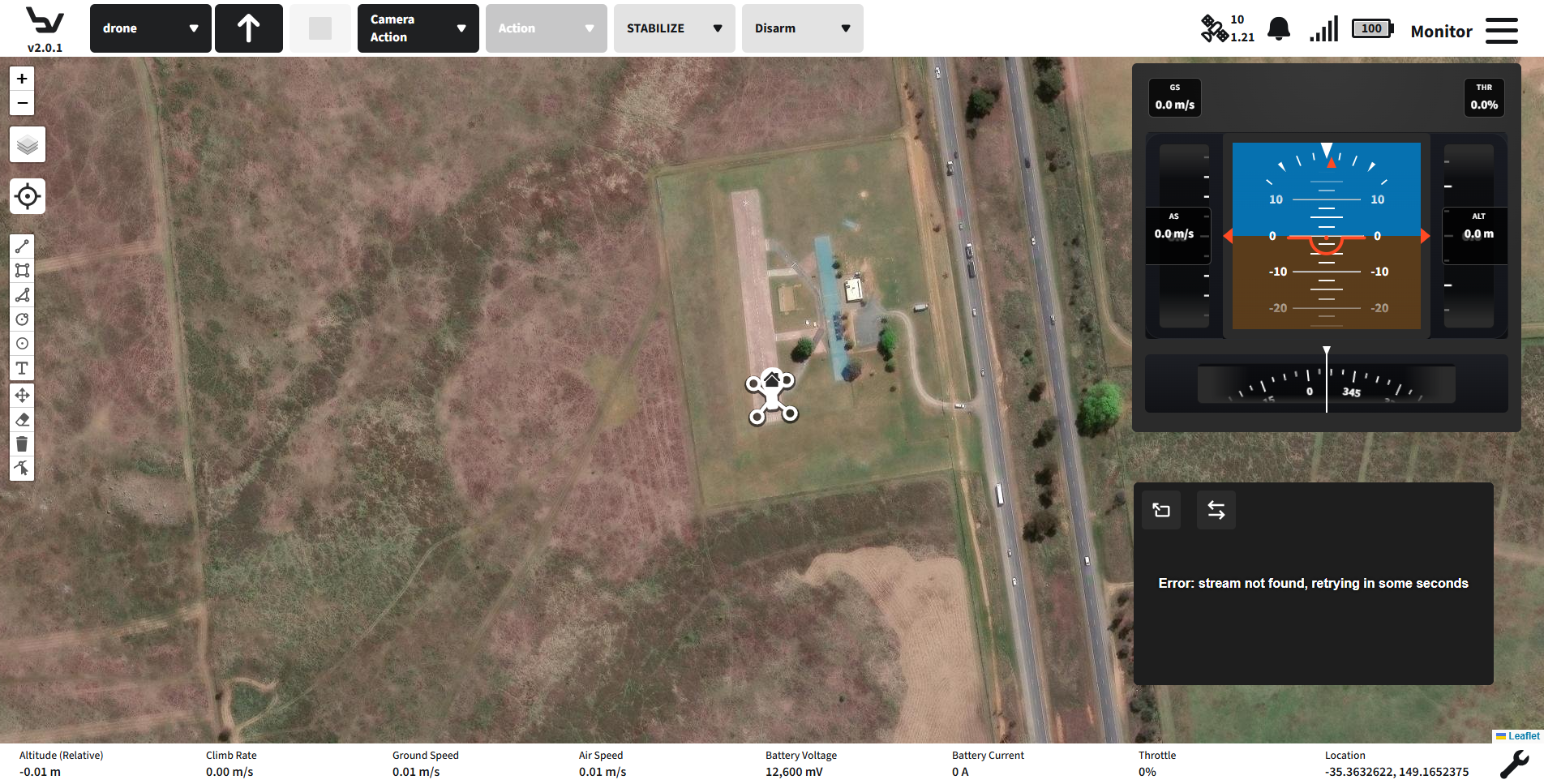1544x784 pixels.
Task: Open the Disarm menu
Action: click(x=802, y=28)
